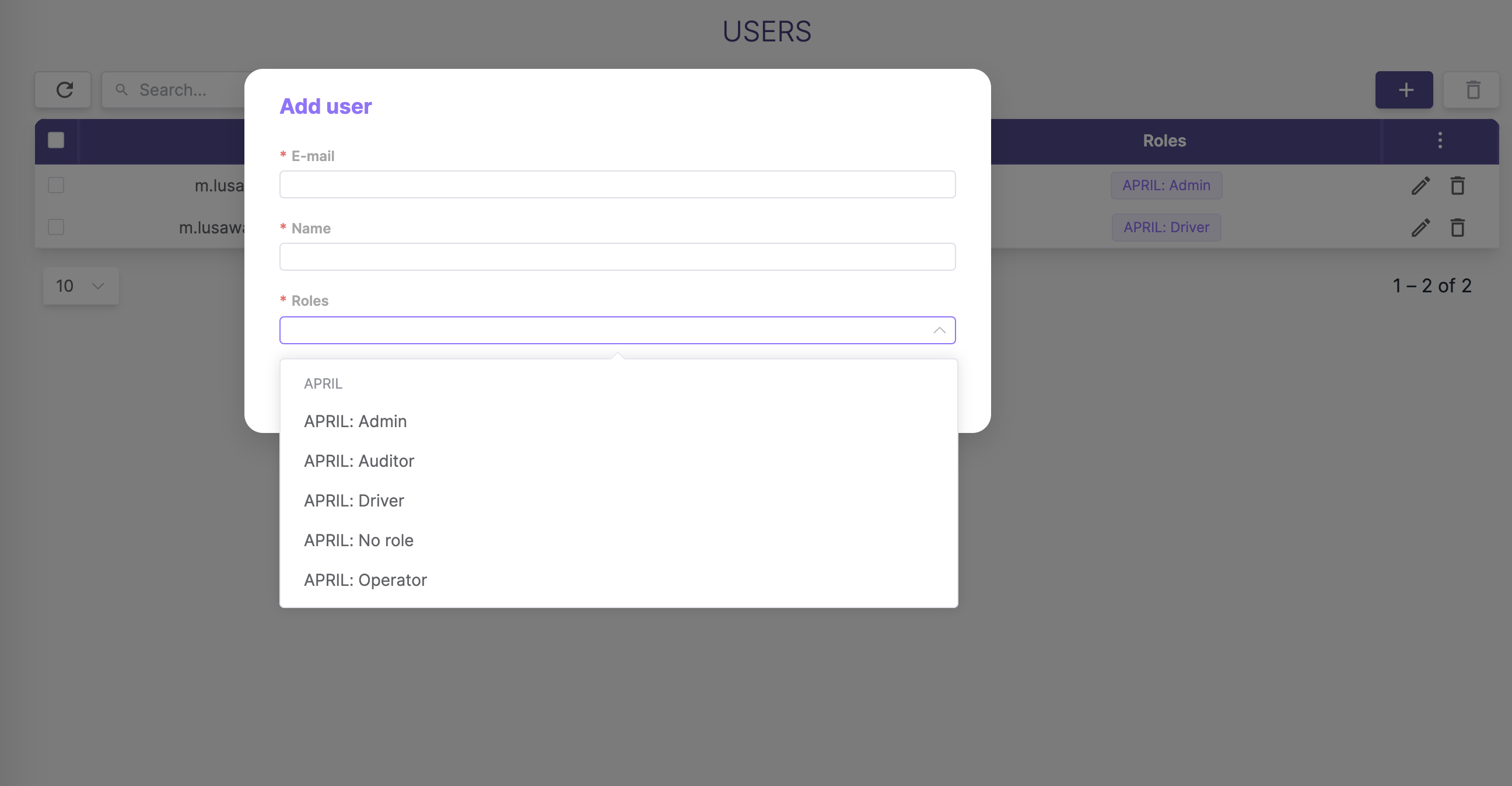Image resolution: width=1512 pixels, height=786 pixels.
Task: Select APRIL: No role option
Action: 619,540
